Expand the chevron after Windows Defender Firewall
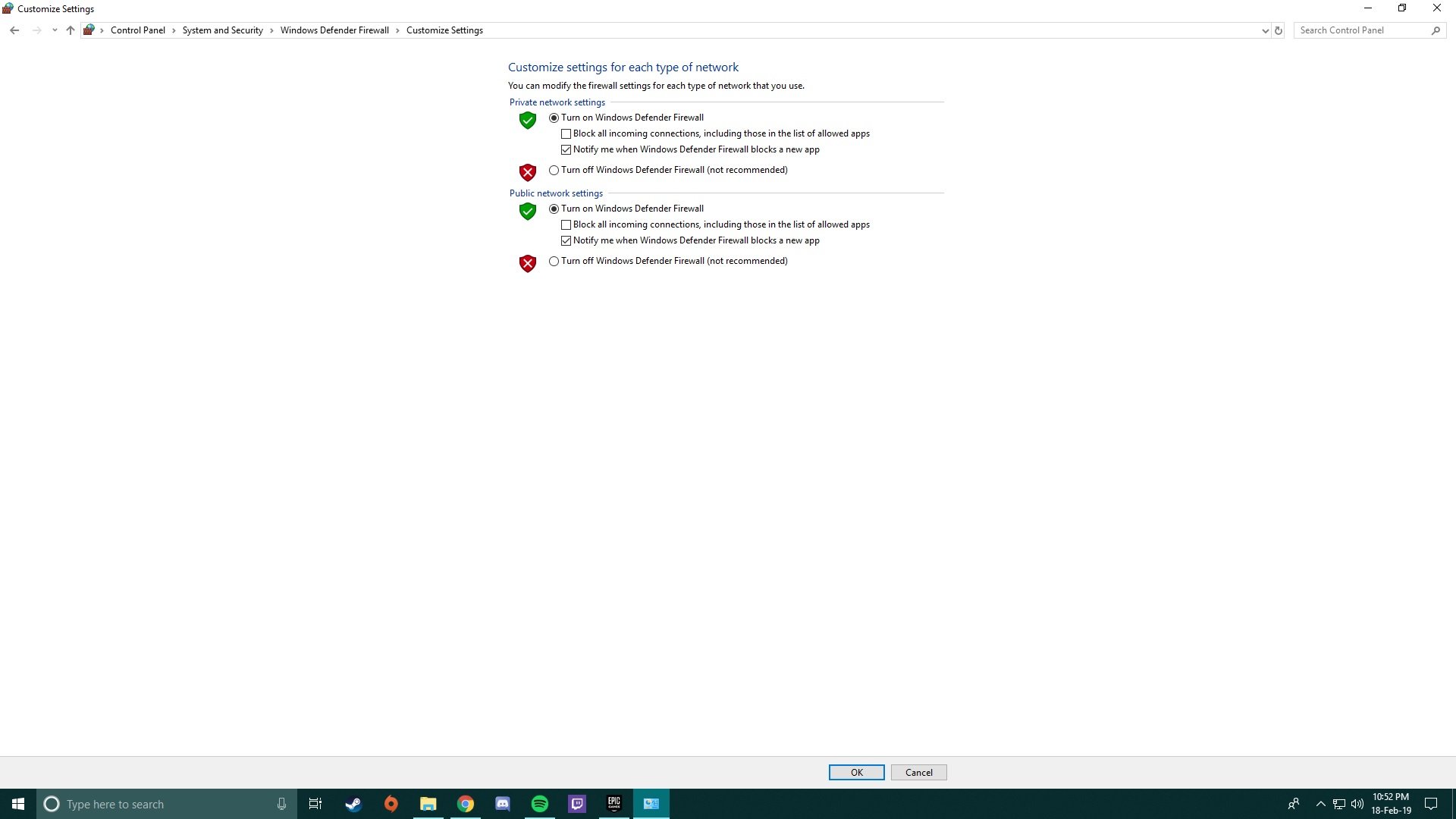 coord(397,30)
